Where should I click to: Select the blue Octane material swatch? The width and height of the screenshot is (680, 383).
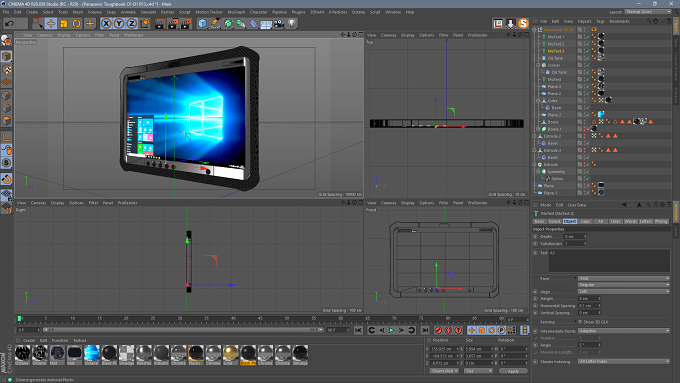click(x=92, y=354)
